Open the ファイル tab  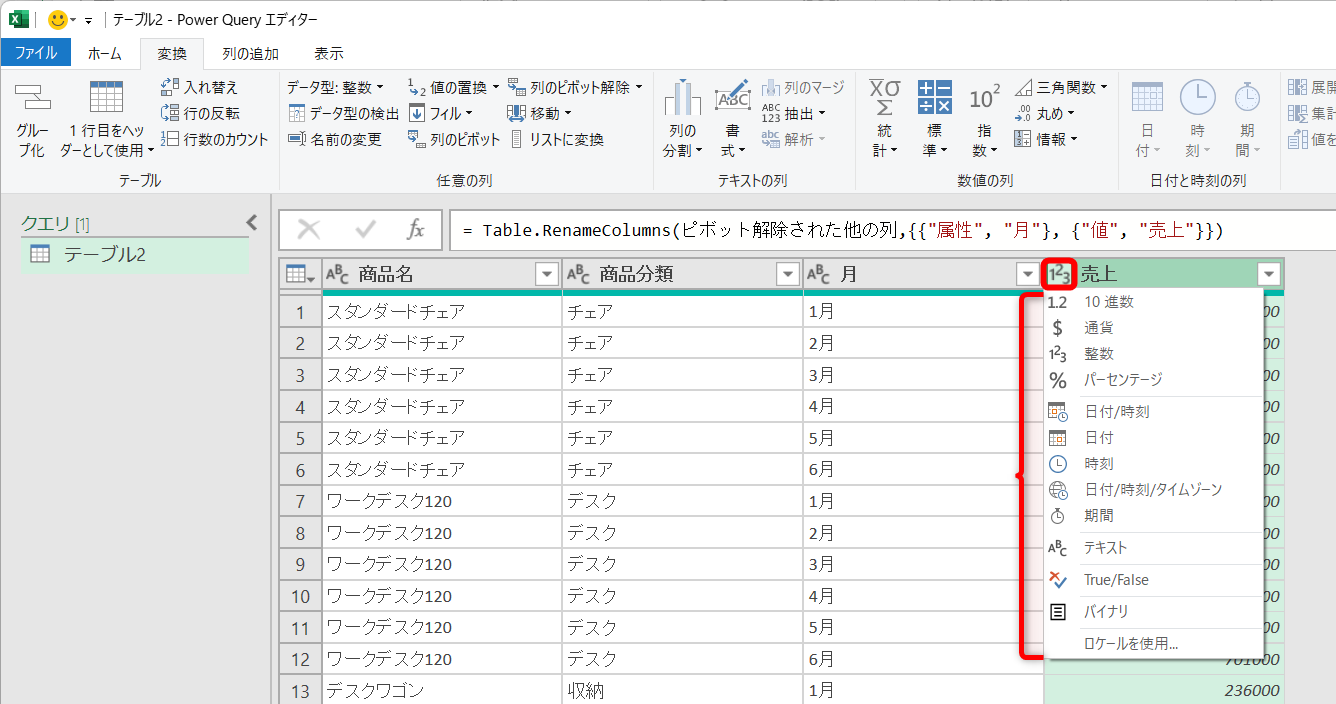click(35, 53)
